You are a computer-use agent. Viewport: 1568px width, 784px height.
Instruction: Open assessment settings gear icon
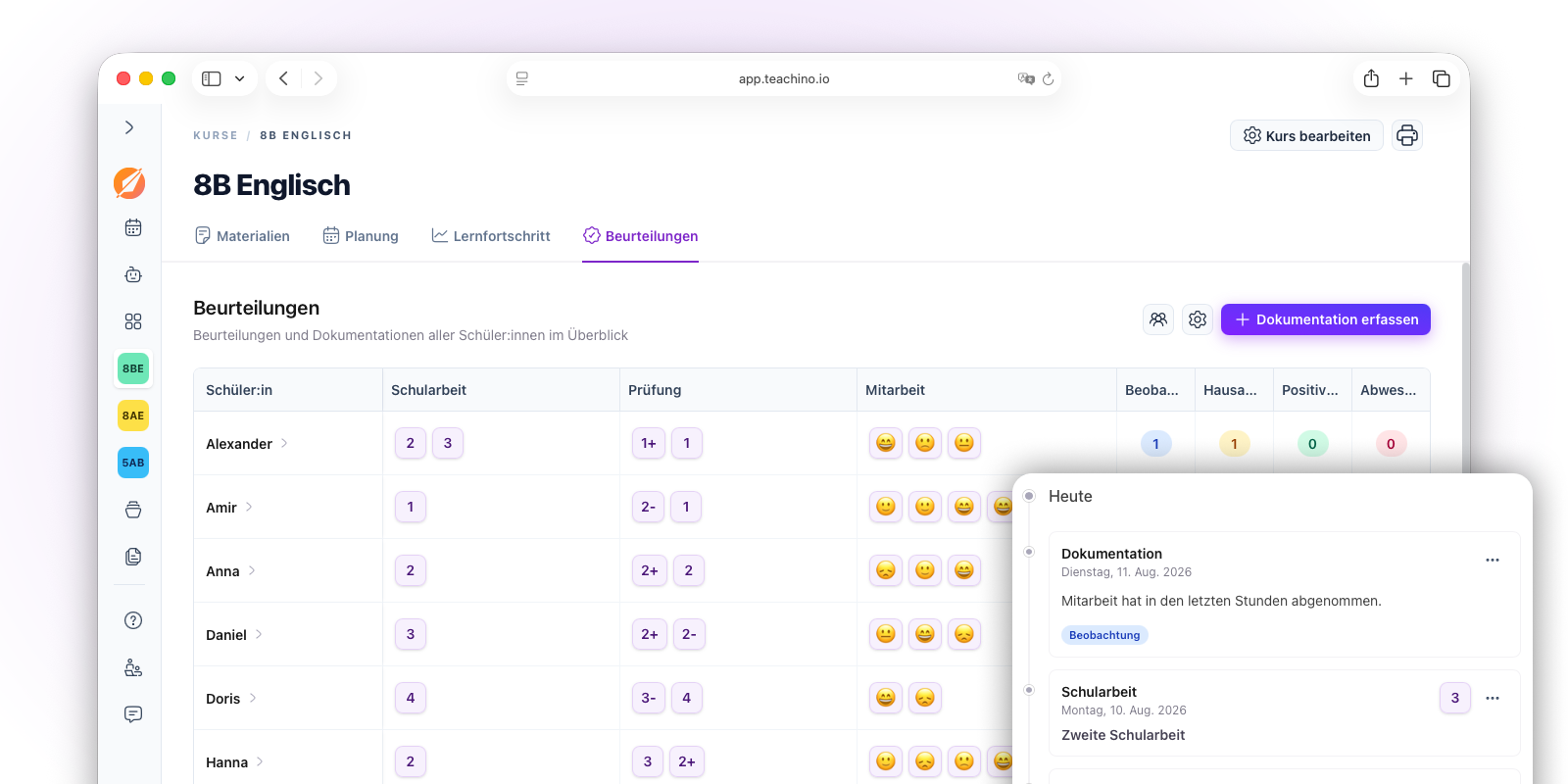1198,319
